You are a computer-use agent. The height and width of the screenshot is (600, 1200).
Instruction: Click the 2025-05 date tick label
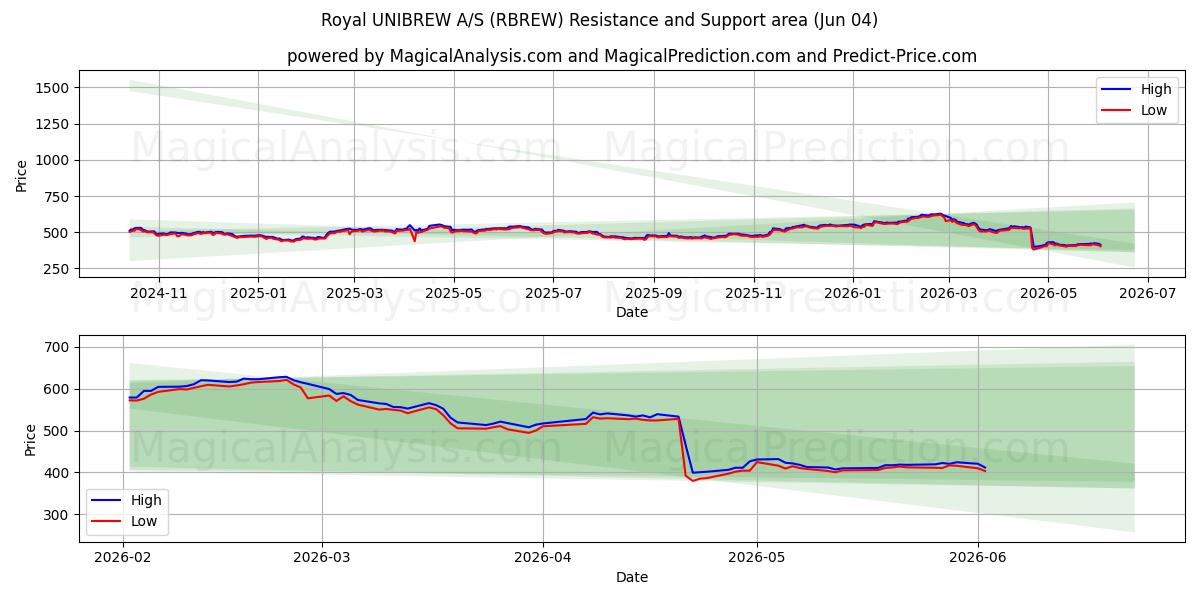(453, 294)
